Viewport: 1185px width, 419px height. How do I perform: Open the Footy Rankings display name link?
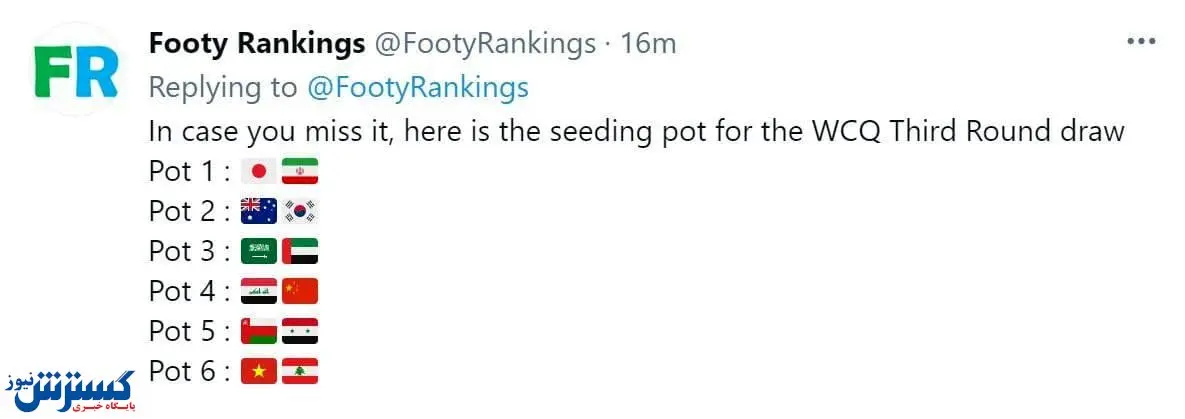[256, 44]
